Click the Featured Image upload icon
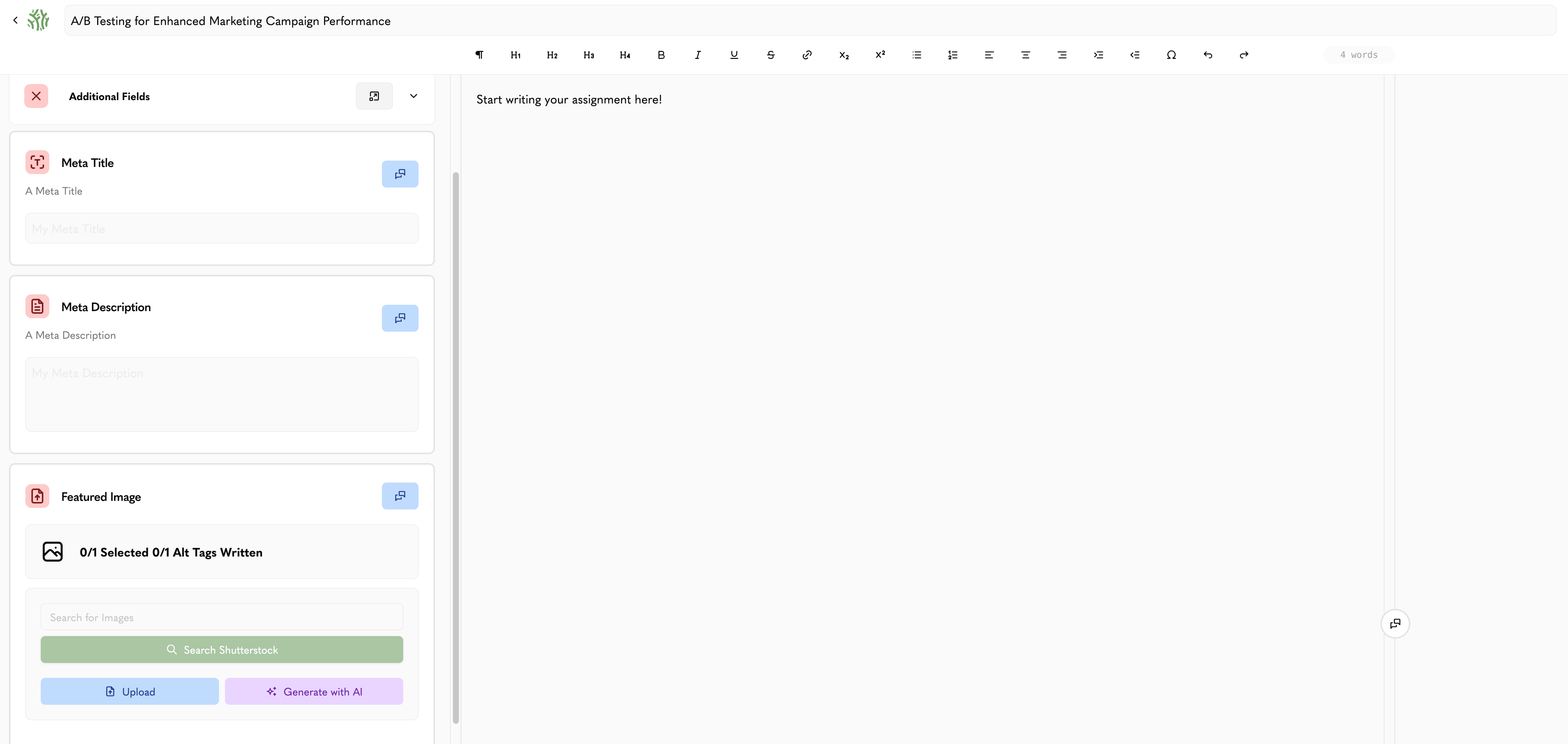The width and height of the screenshot is (1568, 744). 37,496
